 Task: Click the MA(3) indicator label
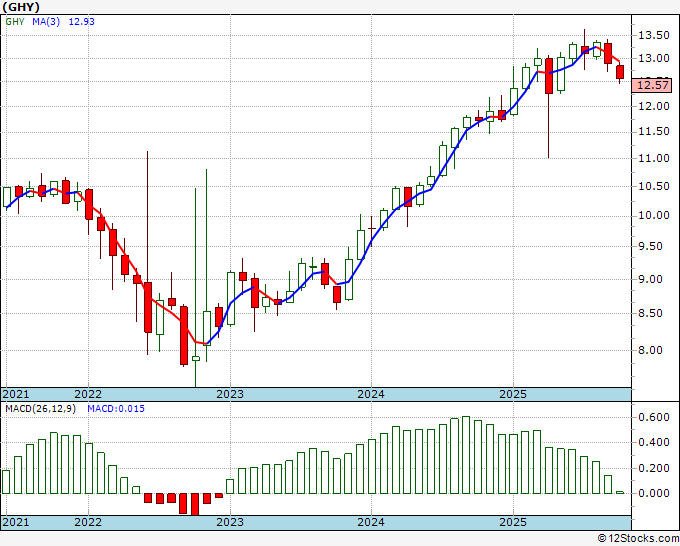46,22
